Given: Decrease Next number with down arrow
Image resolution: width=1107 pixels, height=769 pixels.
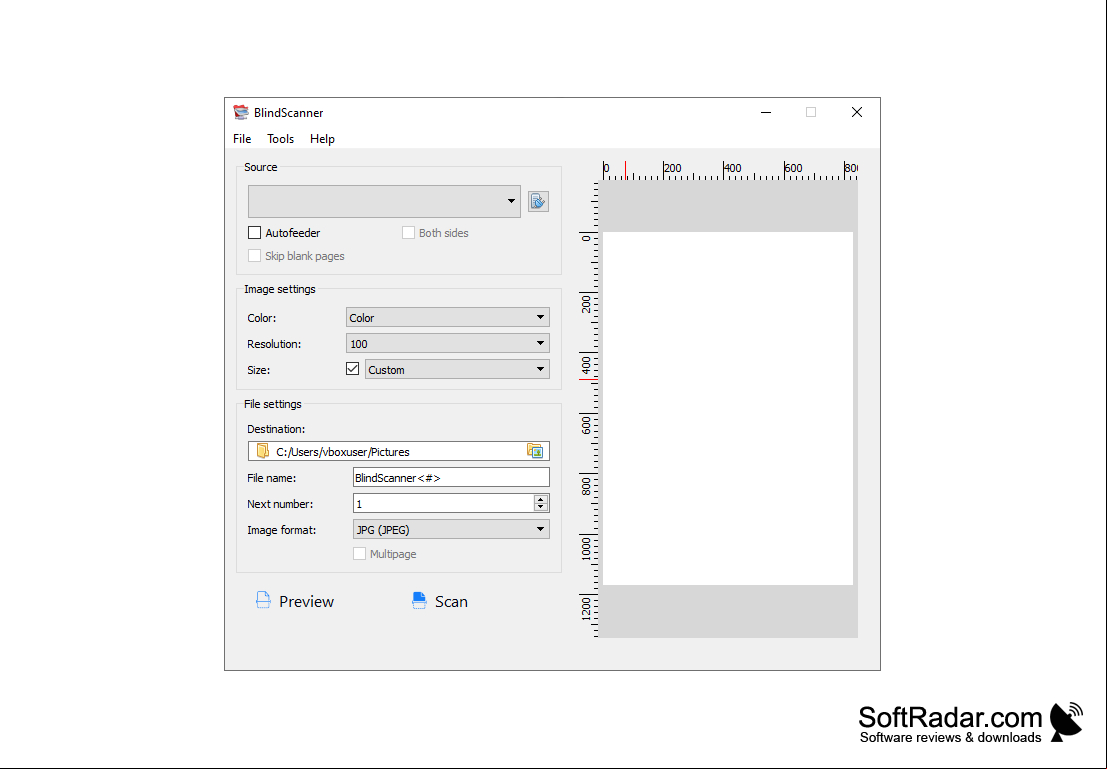Looking at the screenshot, I should point(541,508).
